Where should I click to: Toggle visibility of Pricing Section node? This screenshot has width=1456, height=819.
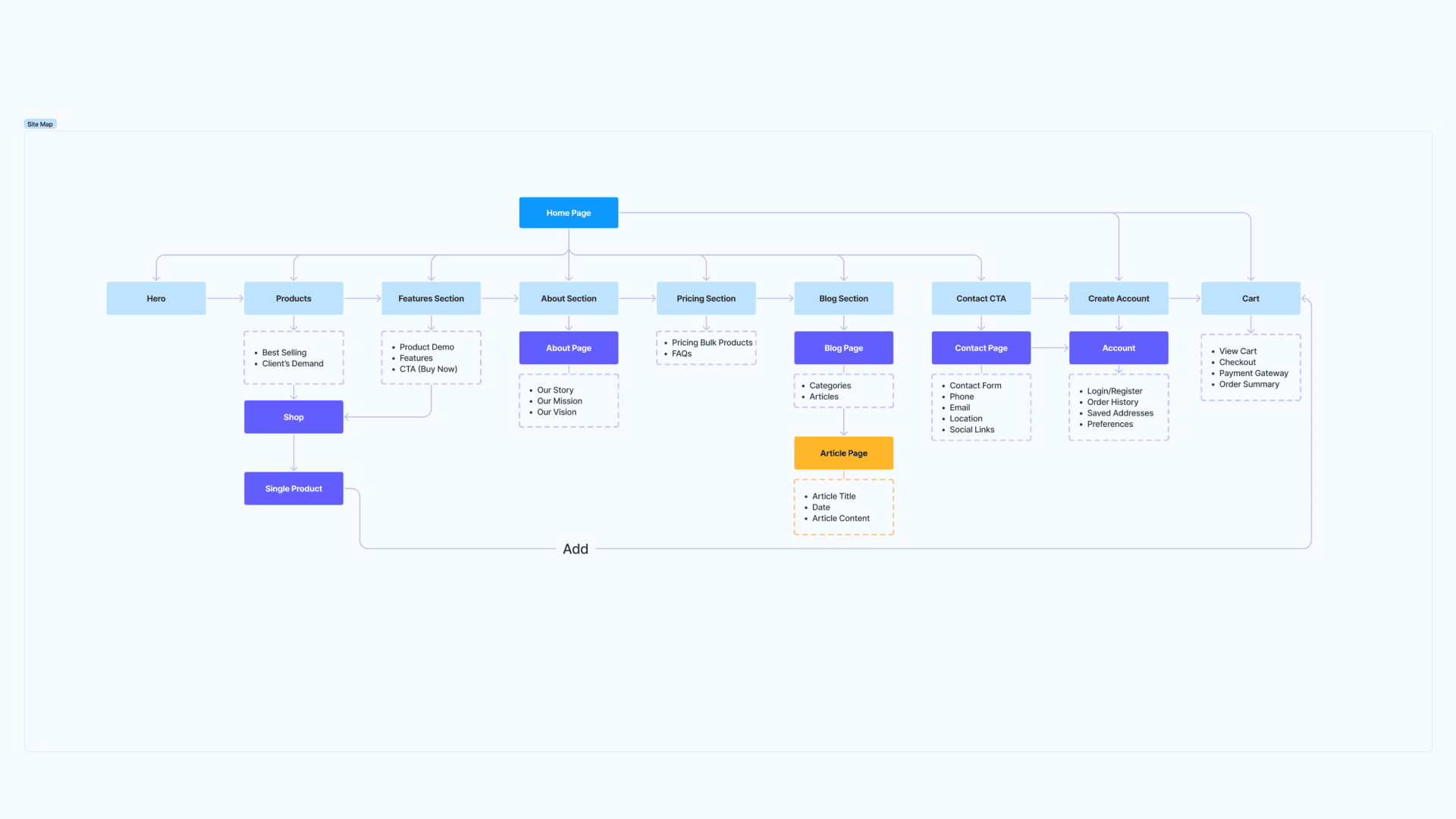click(x=706, y=298)
